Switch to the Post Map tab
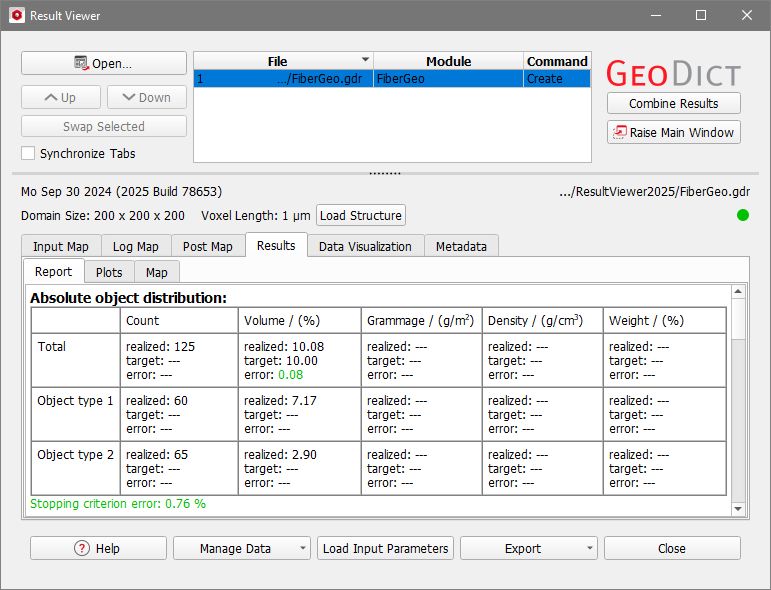Screen dimensions: 771x590 point(208,246)
